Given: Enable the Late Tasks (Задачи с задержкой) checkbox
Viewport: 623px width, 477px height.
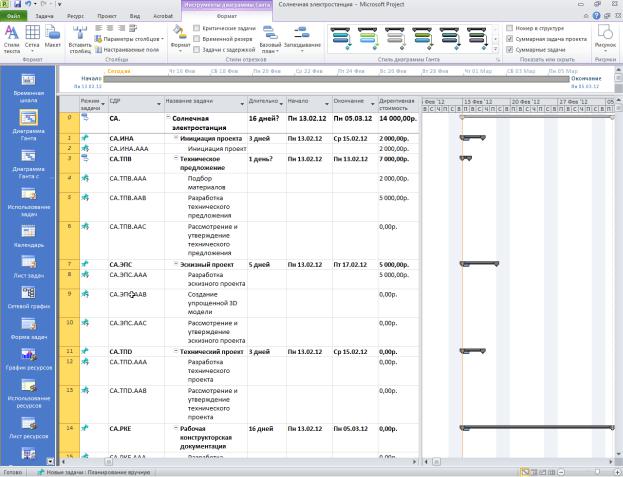Looking at the screenshot, I should pos(196,50).
